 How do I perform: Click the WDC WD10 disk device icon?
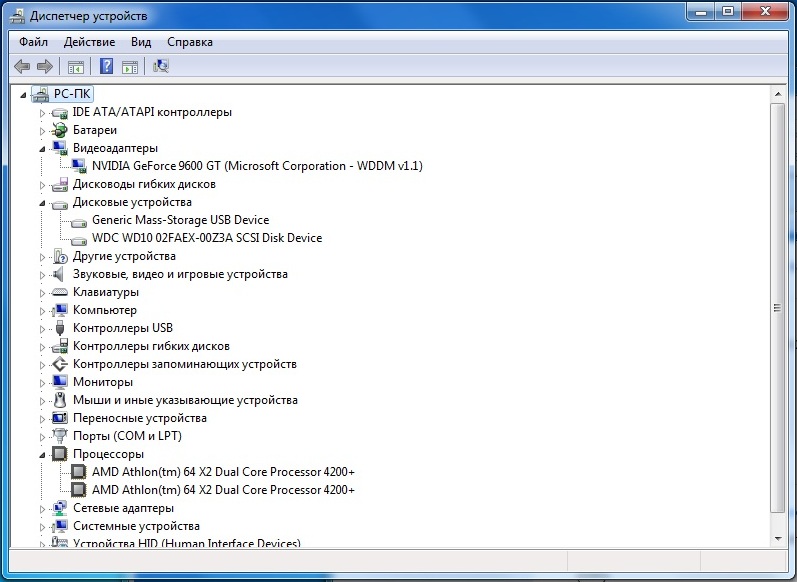(79, 240)
